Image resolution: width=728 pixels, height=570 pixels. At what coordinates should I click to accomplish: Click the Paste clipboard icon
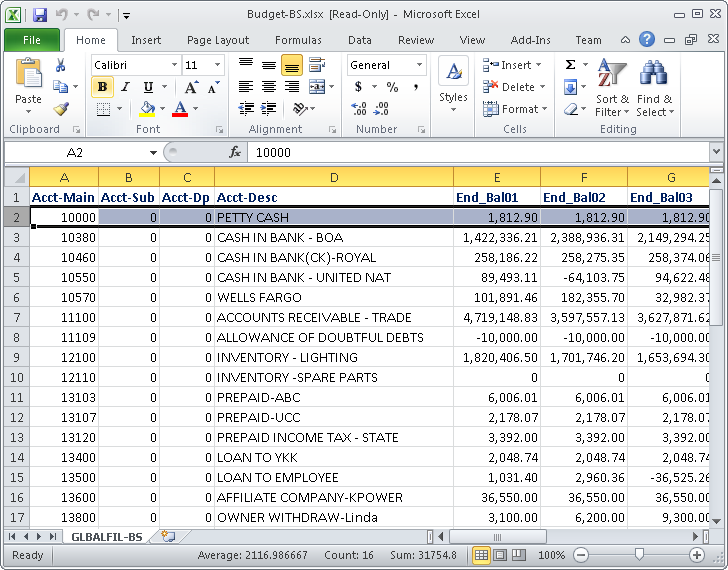coord(29,73)
